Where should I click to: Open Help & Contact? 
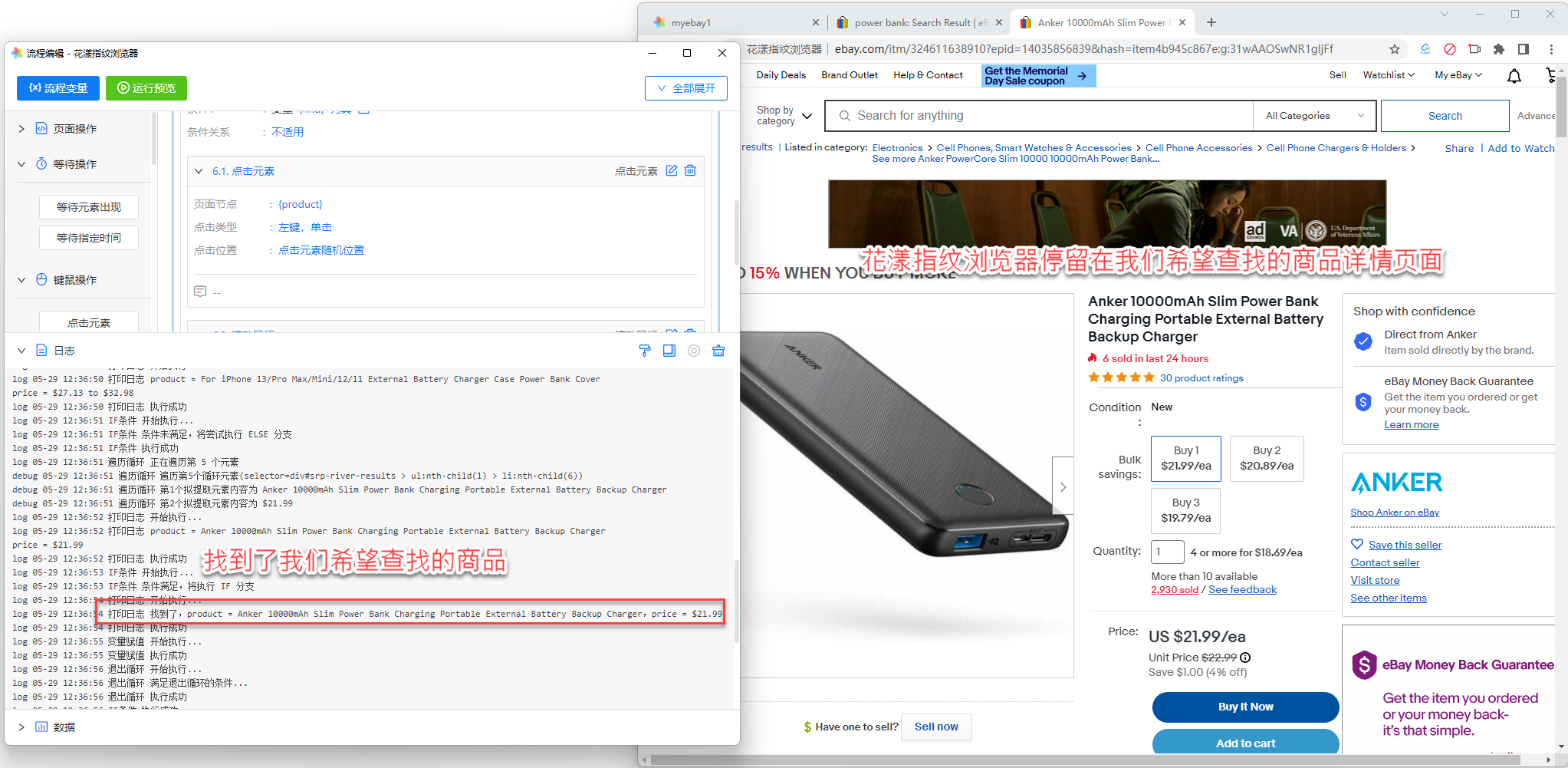pos(928,75)
